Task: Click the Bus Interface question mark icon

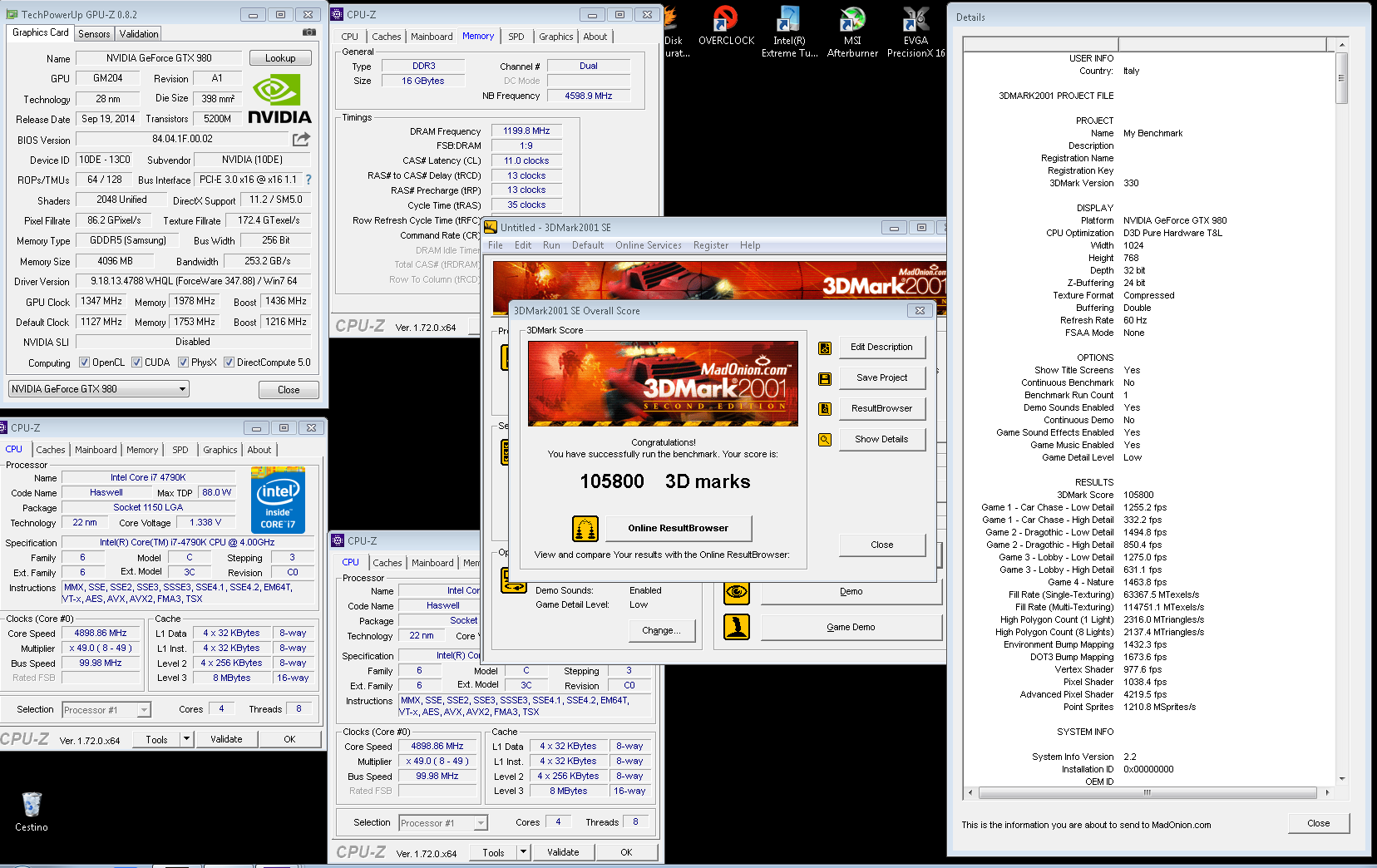Action: [x=308, y=180]
